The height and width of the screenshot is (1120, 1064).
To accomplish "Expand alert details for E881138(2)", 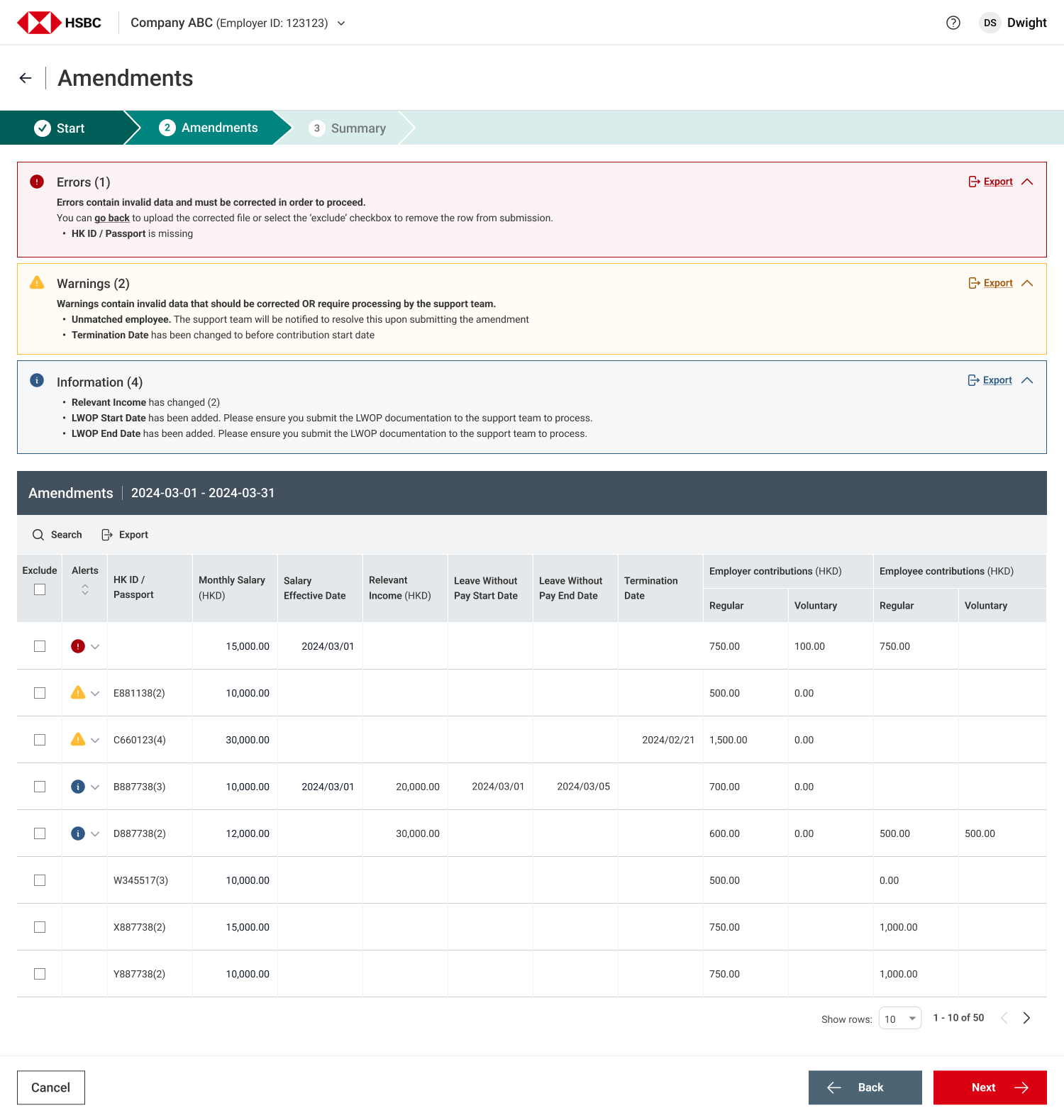I will 95,693.
